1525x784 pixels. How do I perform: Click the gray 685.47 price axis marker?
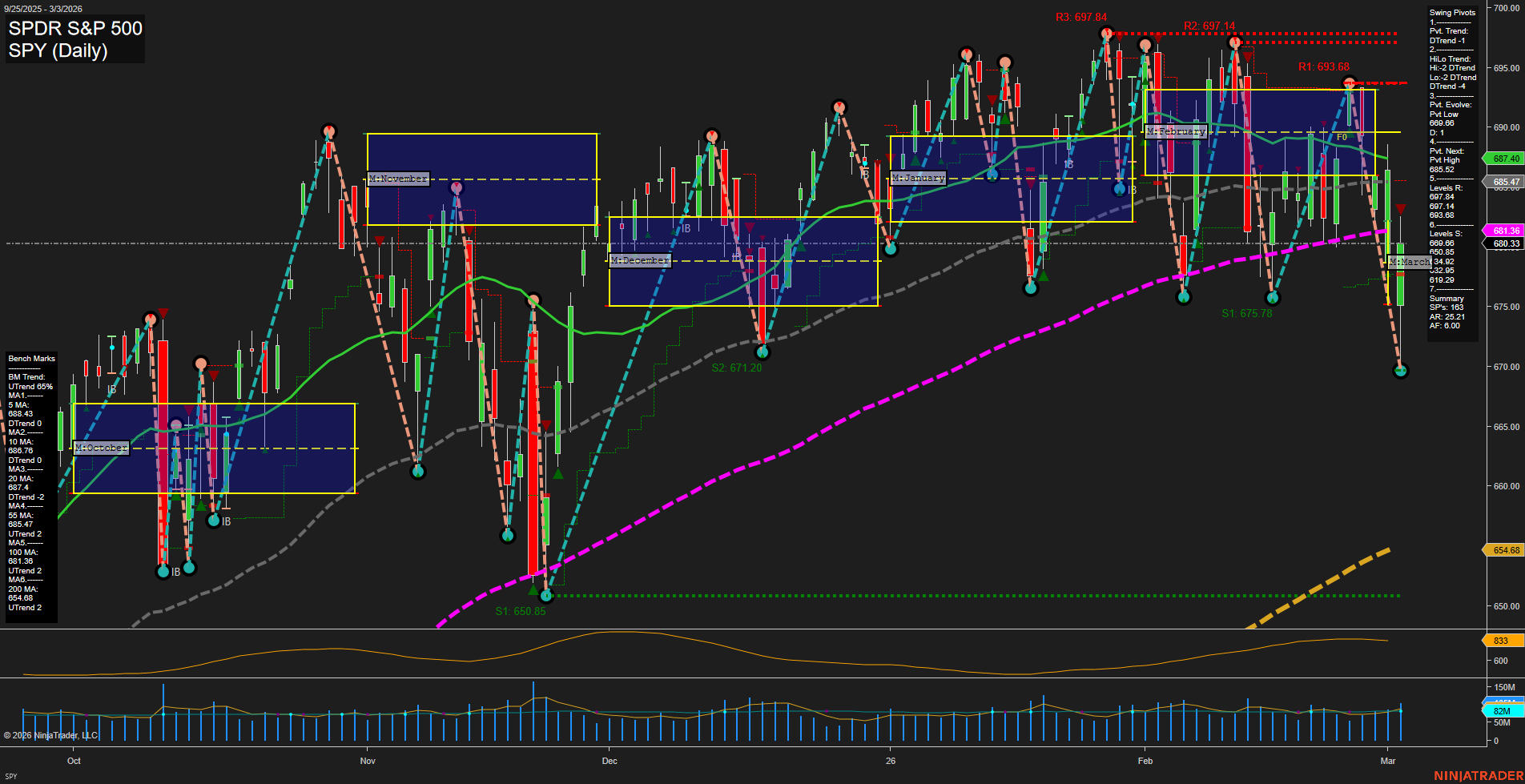coord(1504,182)
